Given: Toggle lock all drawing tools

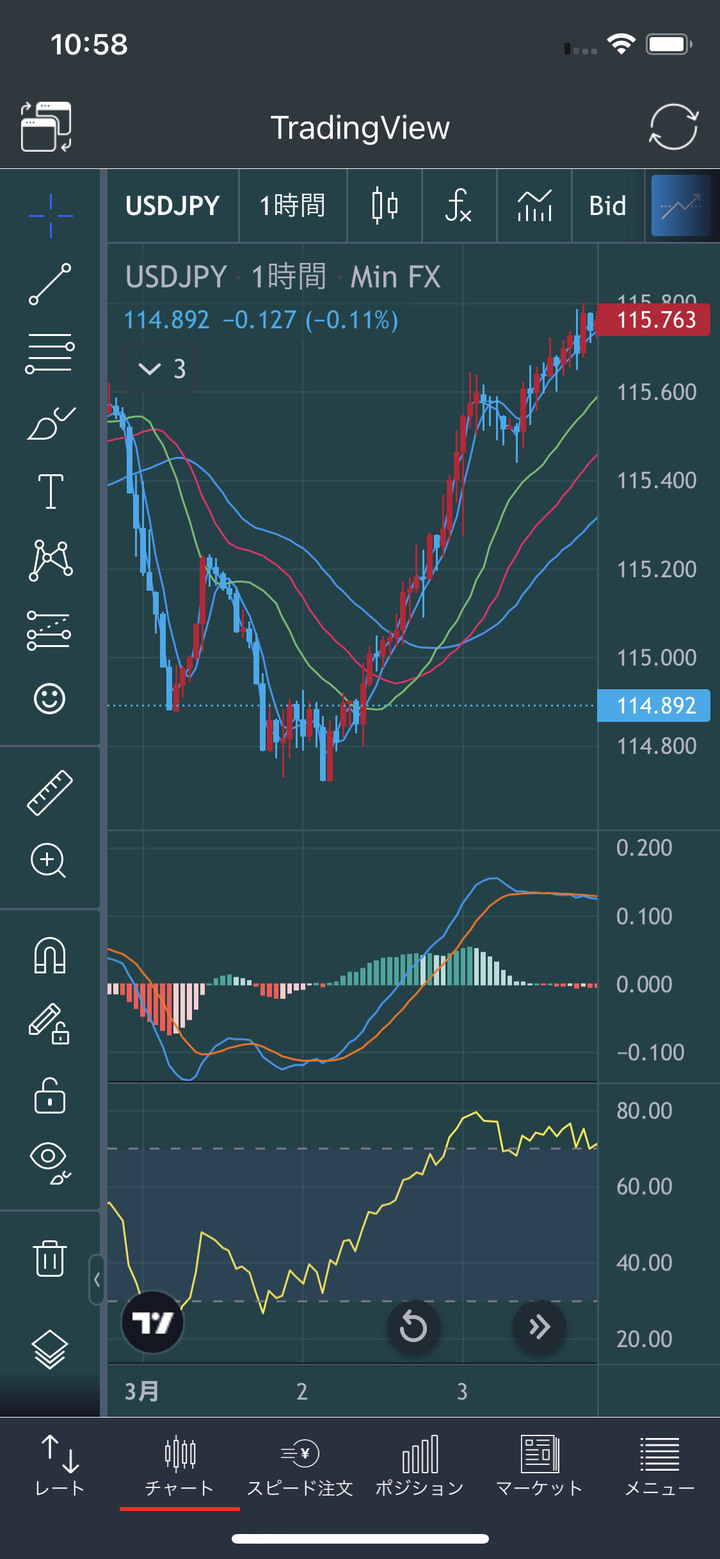Looking at the screenshot, I should (x=50, y=1094).
